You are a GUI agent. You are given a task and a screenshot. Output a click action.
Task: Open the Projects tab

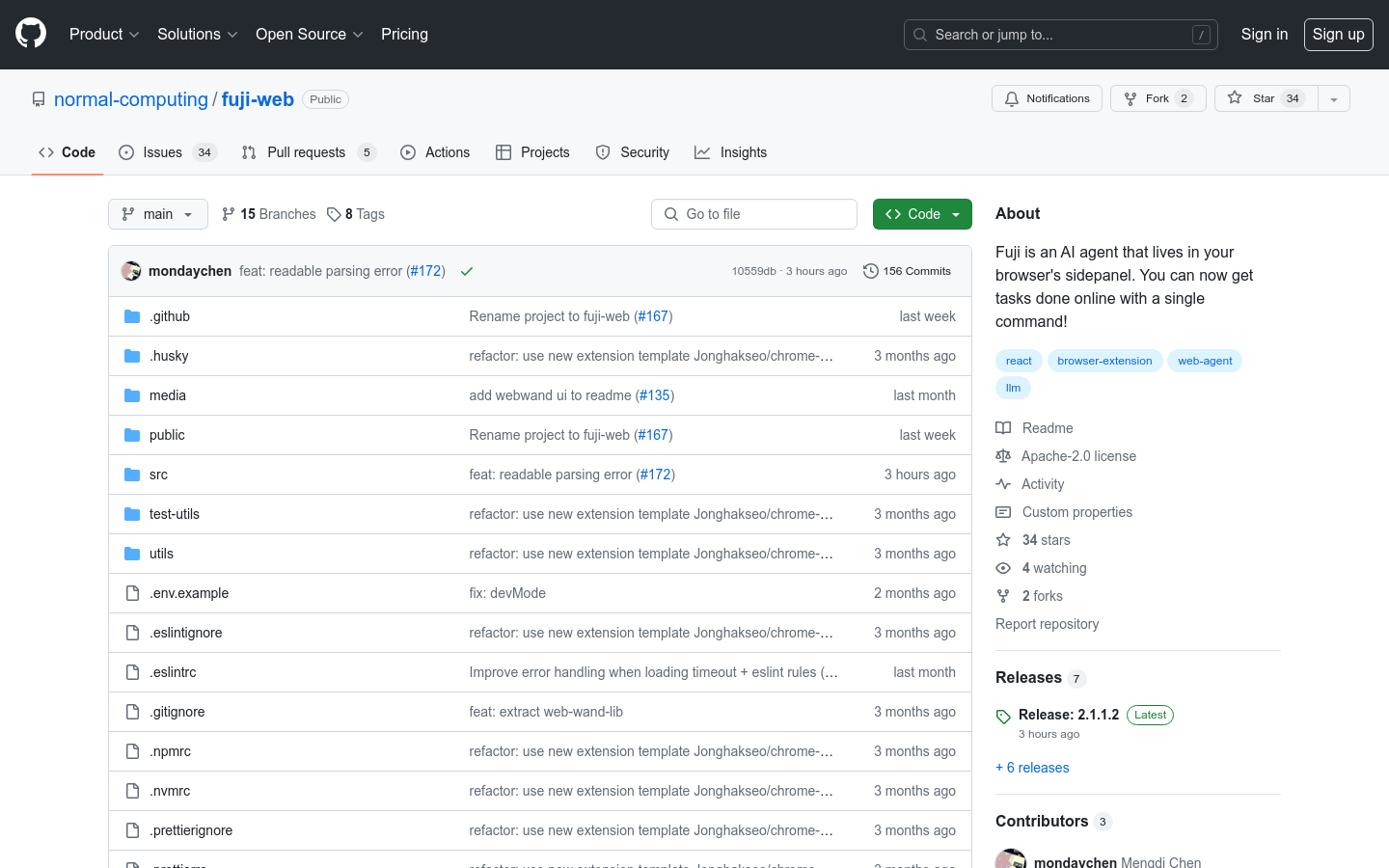(x=532, y=152)
